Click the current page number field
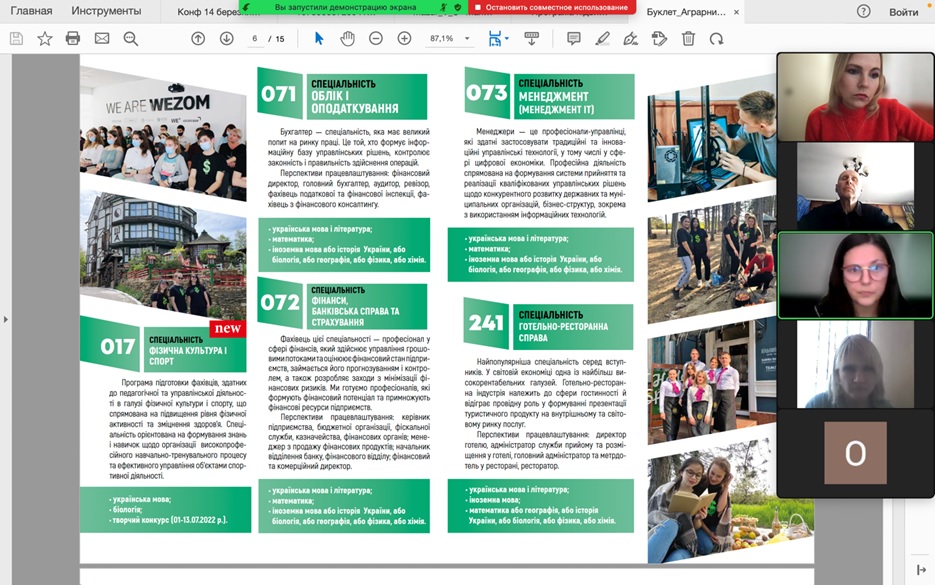The width and height of the screenshot is (935, 585). click(255, 39)
